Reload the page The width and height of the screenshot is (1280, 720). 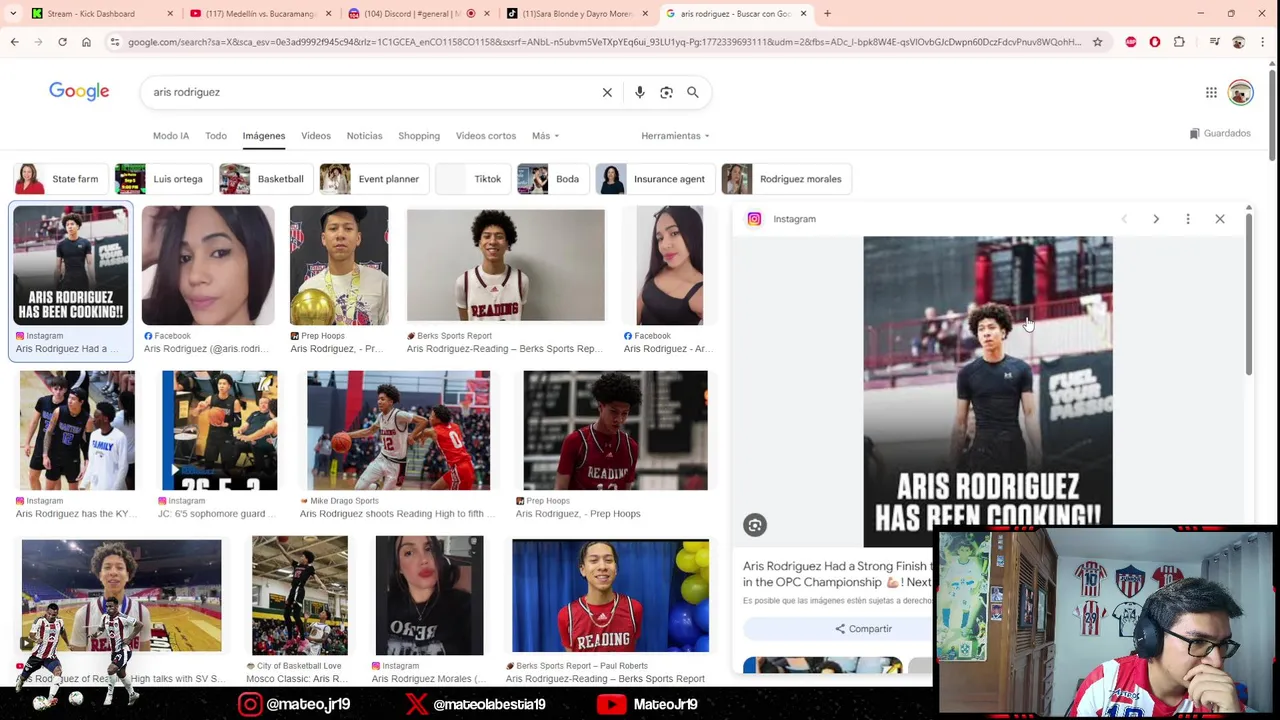[62, 42]
